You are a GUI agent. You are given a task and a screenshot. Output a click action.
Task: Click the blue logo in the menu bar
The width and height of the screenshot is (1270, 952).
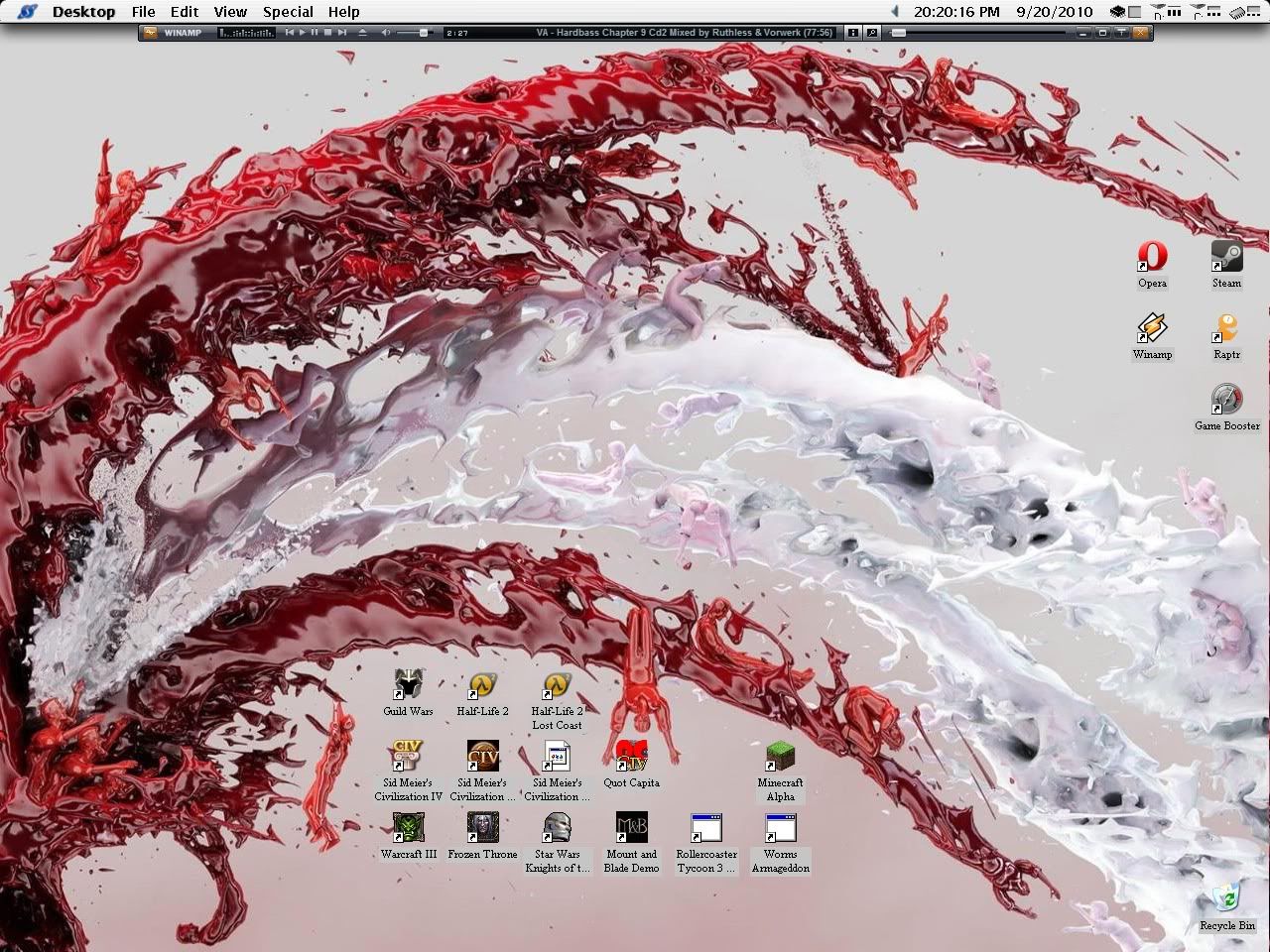[x=28, y=12]
